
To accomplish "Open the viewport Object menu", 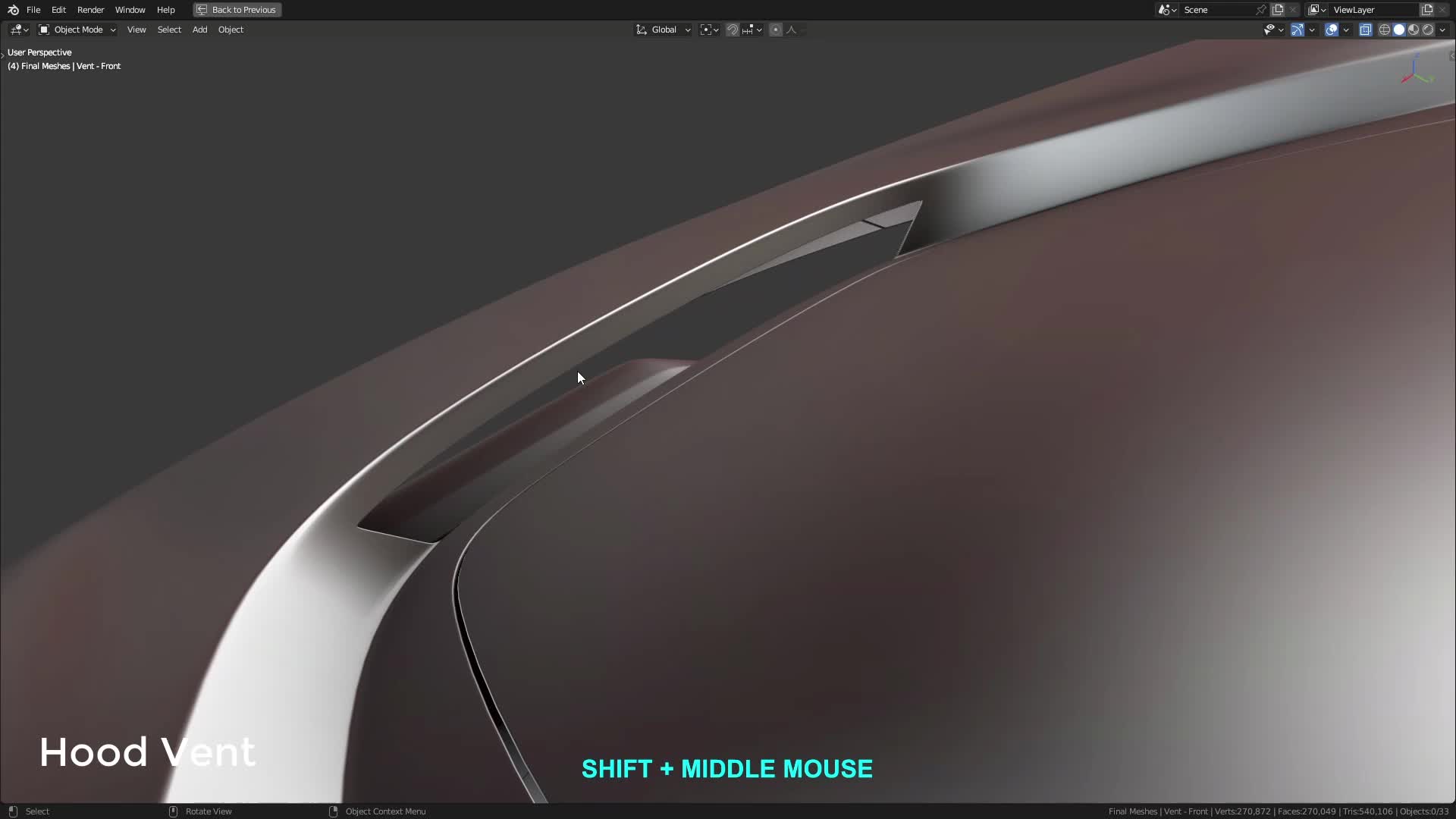I will tap(231, 30).
